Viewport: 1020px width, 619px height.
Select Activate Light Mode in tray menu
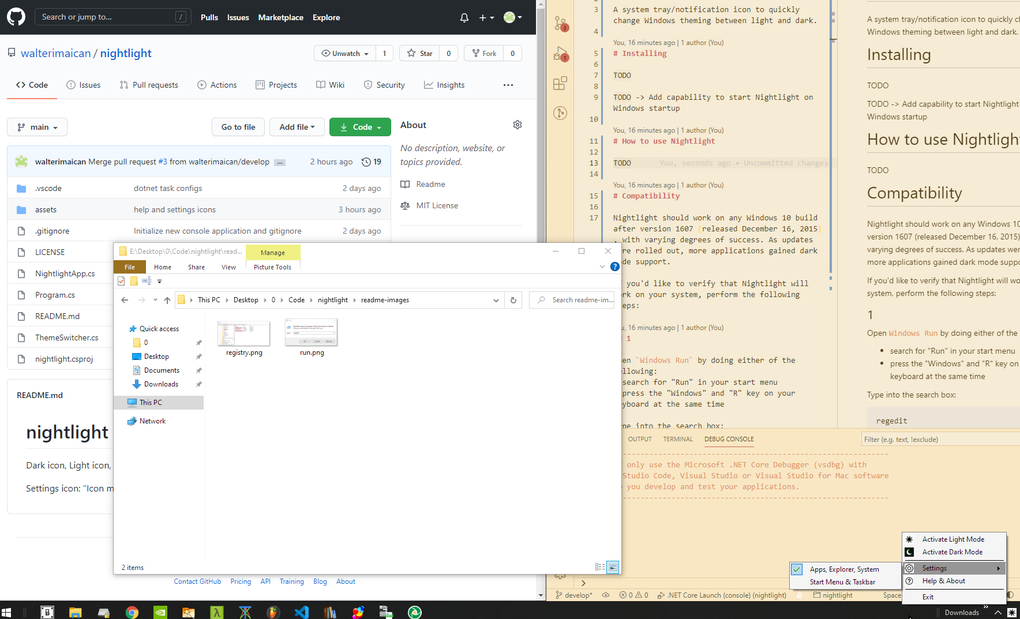tap(953, 539)
